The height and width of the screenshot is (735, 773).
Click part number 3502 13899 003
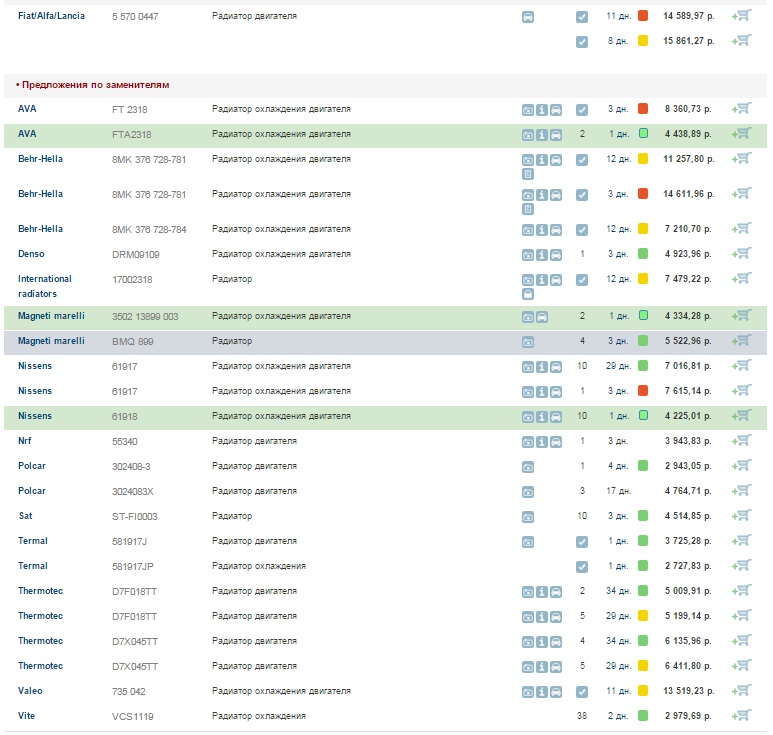pos(145,316)
